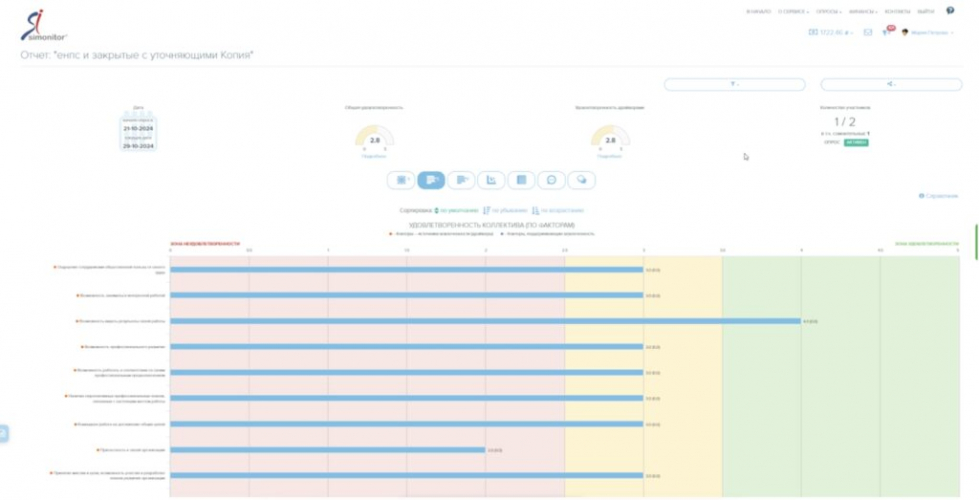This screenshot has height=500, width=979.
Task: Open the ОПРОСЫ menu
Action: coord(829,12)
